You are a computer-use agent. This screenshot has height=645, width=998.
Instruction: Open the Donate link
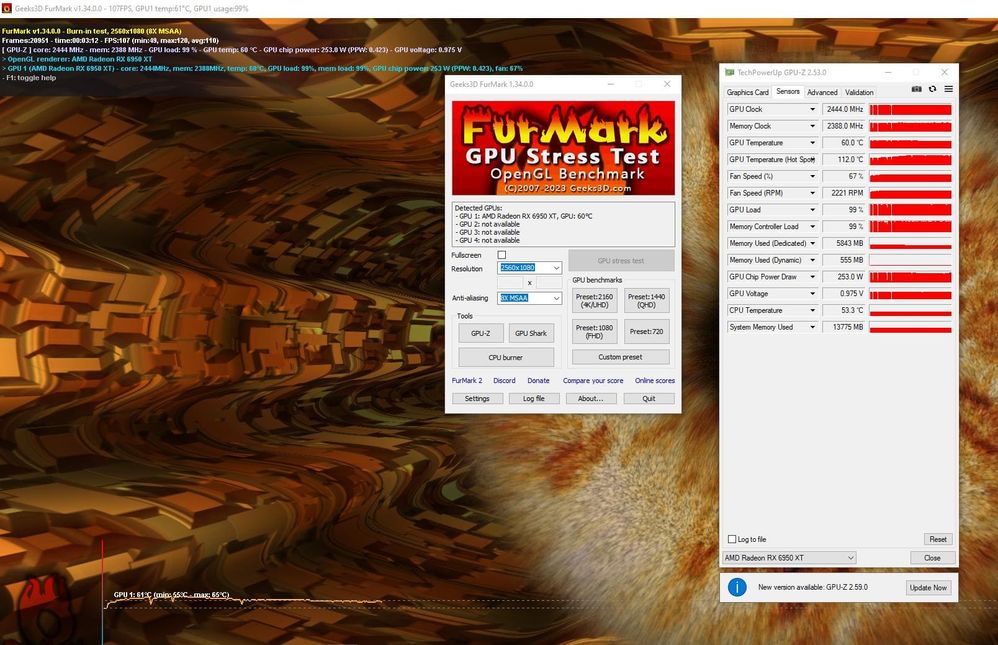pyautogui.click(x=538, y=381)
